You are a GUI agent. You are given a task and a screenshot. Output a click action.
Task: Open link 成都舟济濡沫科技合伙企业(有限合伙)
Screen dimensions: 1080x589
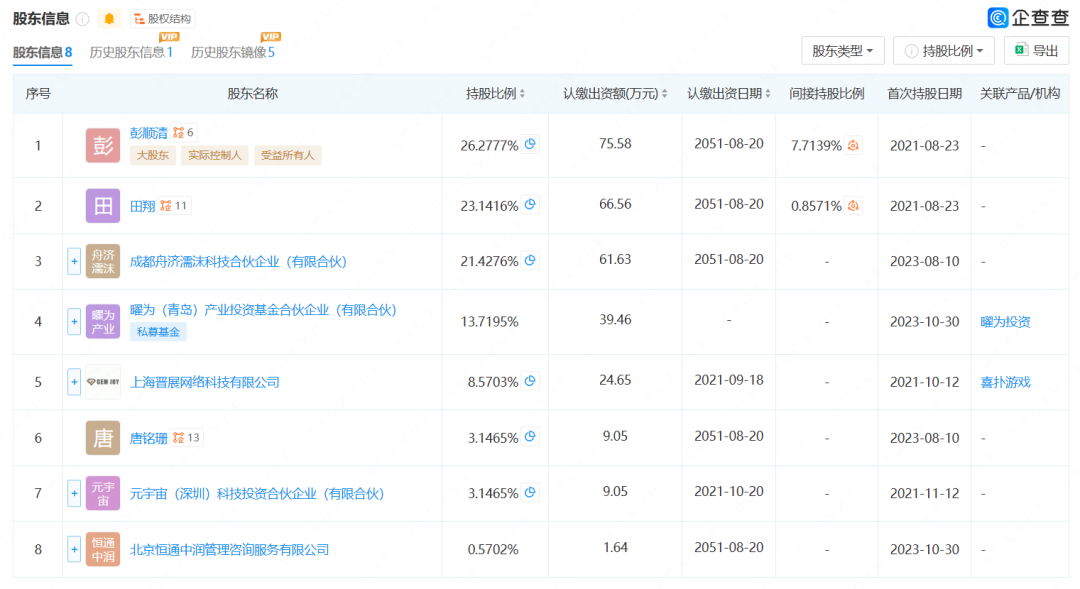point(238,261)
